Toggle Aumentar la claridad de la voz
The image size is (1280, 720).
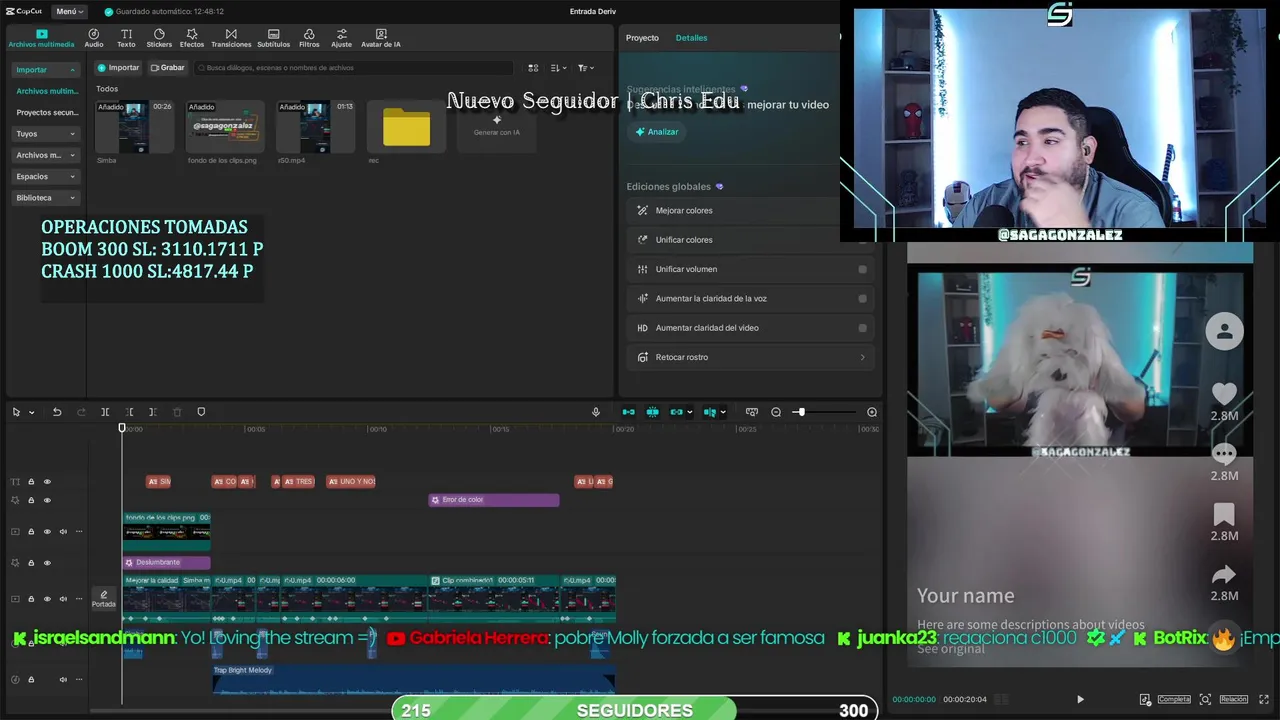862,298
